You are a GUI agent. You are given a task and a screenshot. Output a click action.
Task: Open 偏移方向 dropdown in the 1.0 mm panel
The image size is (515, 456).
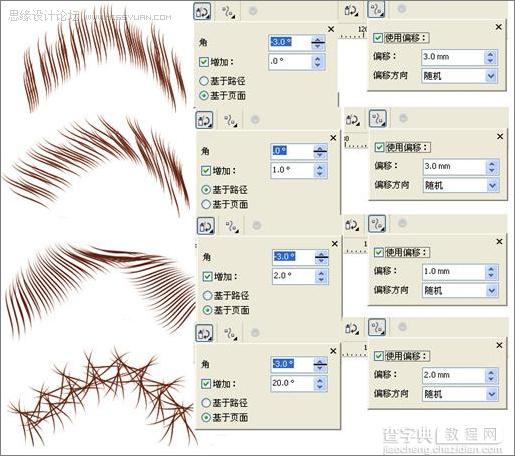(x=492, y=291)
